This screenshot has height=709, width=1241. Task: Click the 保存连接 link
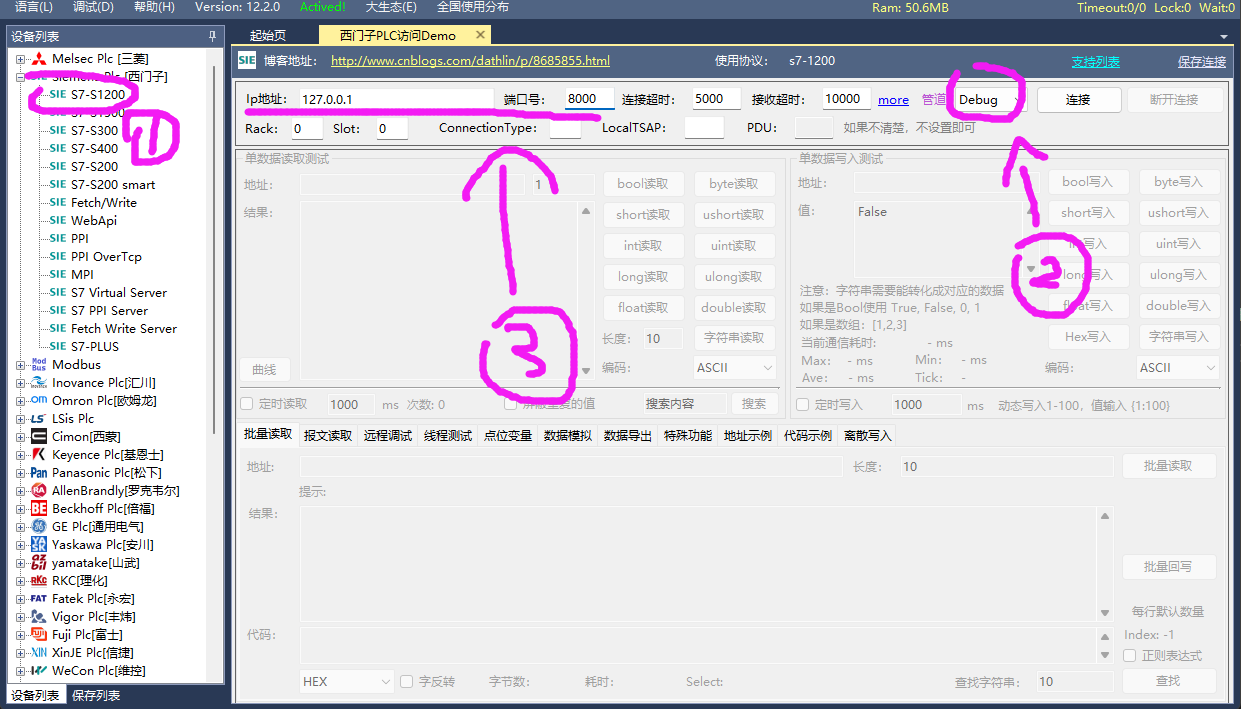tap(1202, 61)
